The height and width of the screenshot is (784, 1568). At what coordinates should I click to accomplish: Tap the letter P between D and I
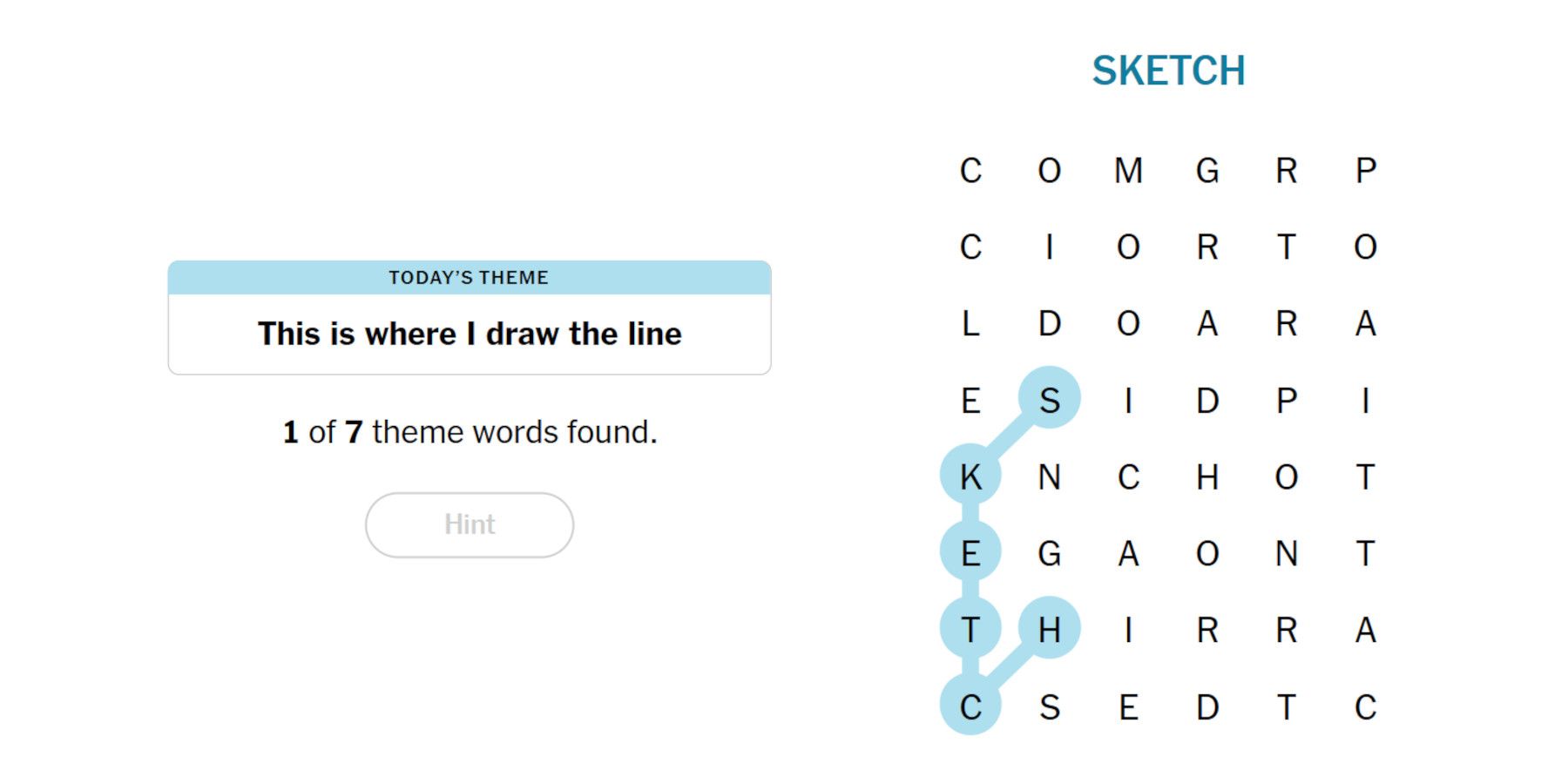(x=1286, y=401)
